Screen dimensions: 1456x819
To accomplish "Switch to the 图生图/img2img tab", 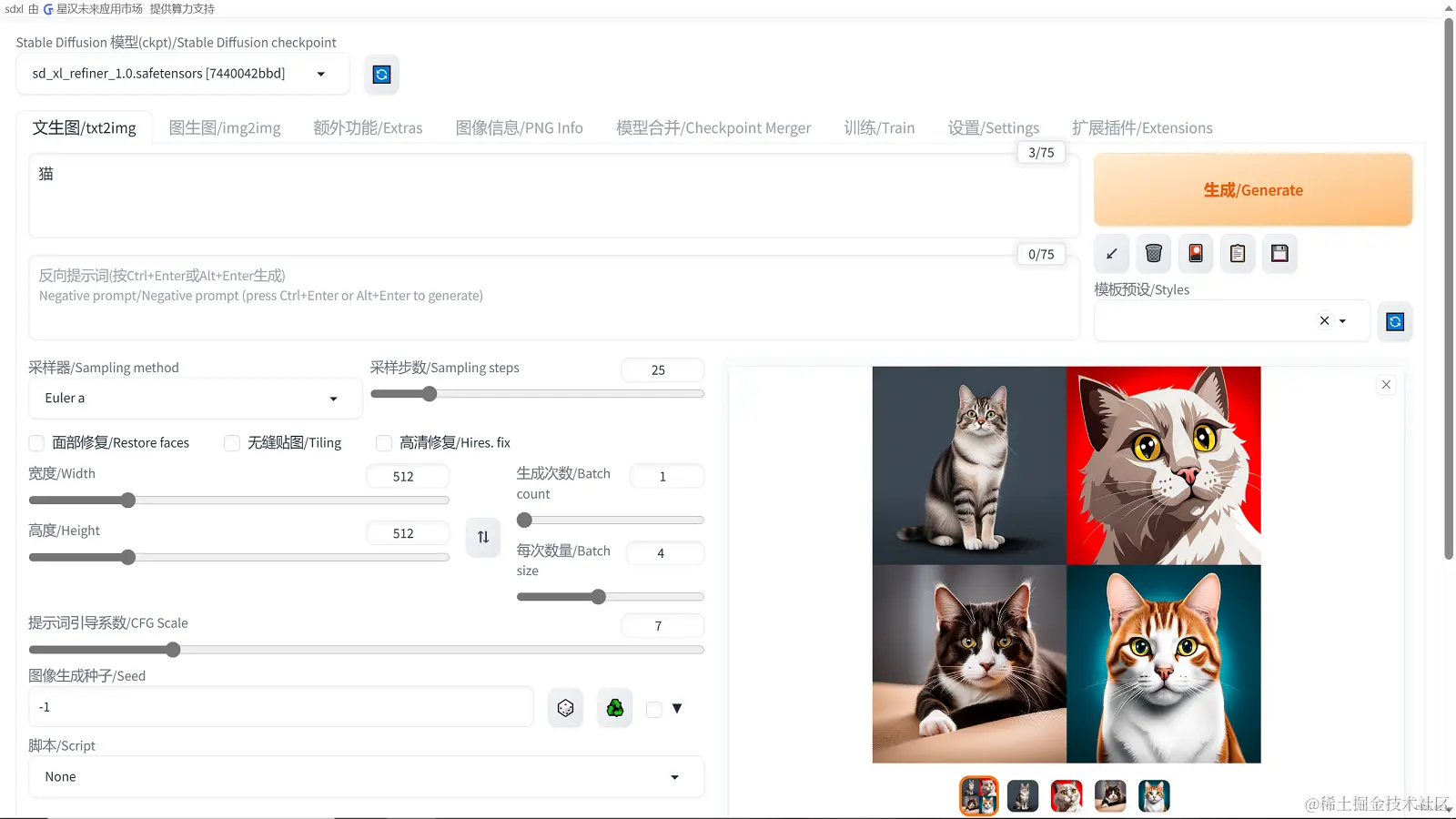I will pos(225,127).
